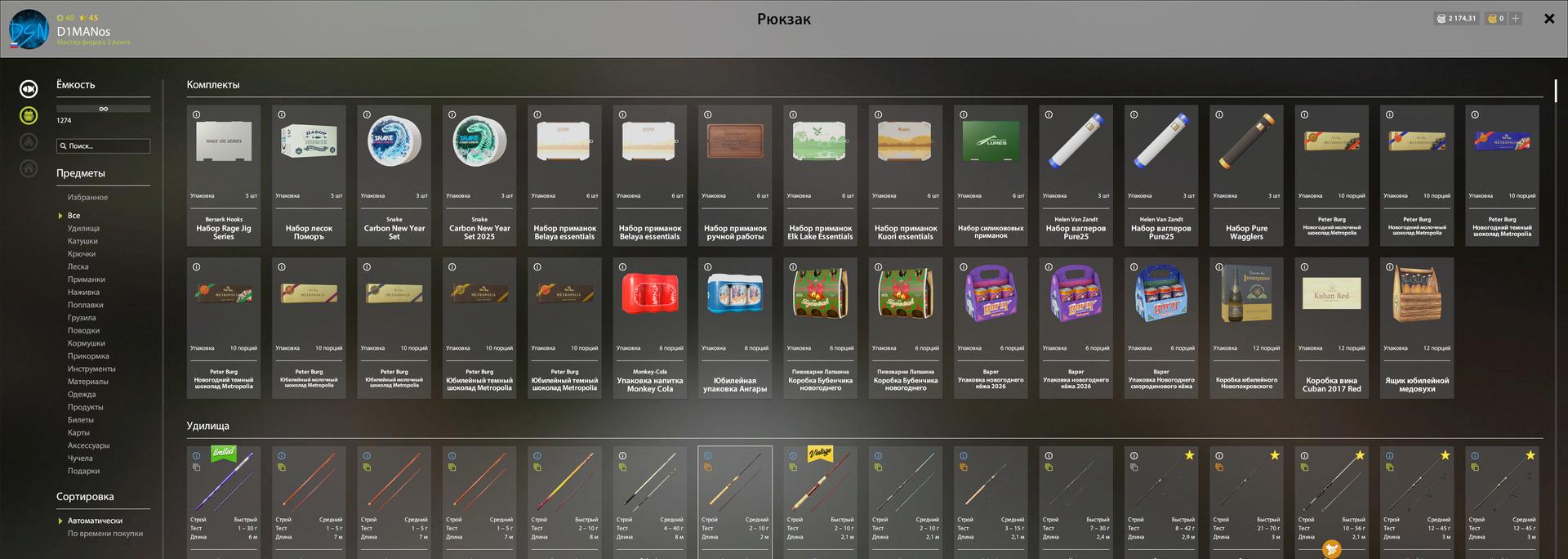Click the grayed house storage sidebar icon
1568x559 pixels.
(x=29, y=168)
